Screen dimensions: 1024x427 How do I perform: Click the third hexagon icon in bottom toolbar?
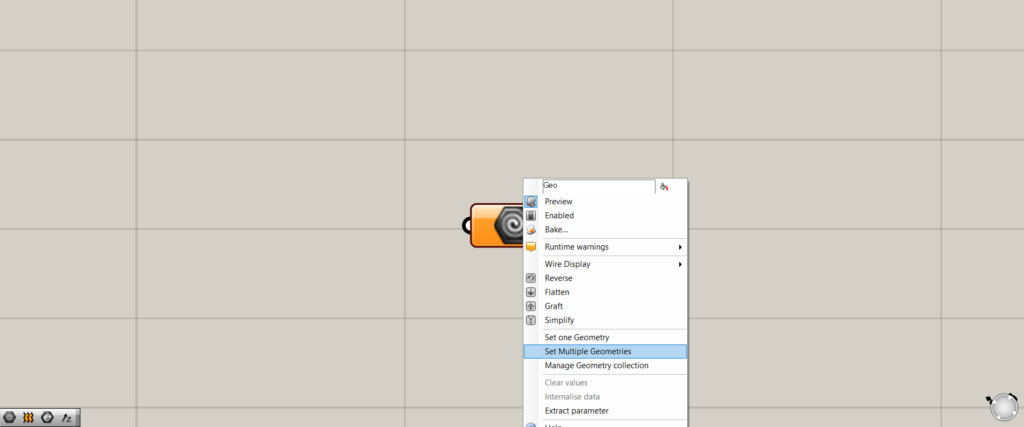point(47,416)
